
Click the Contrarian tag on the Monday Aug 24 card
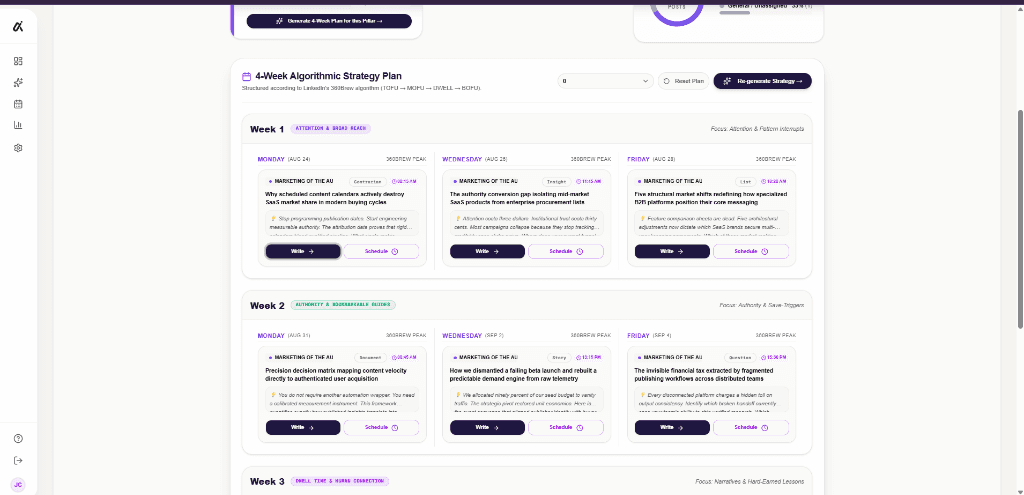368,182
